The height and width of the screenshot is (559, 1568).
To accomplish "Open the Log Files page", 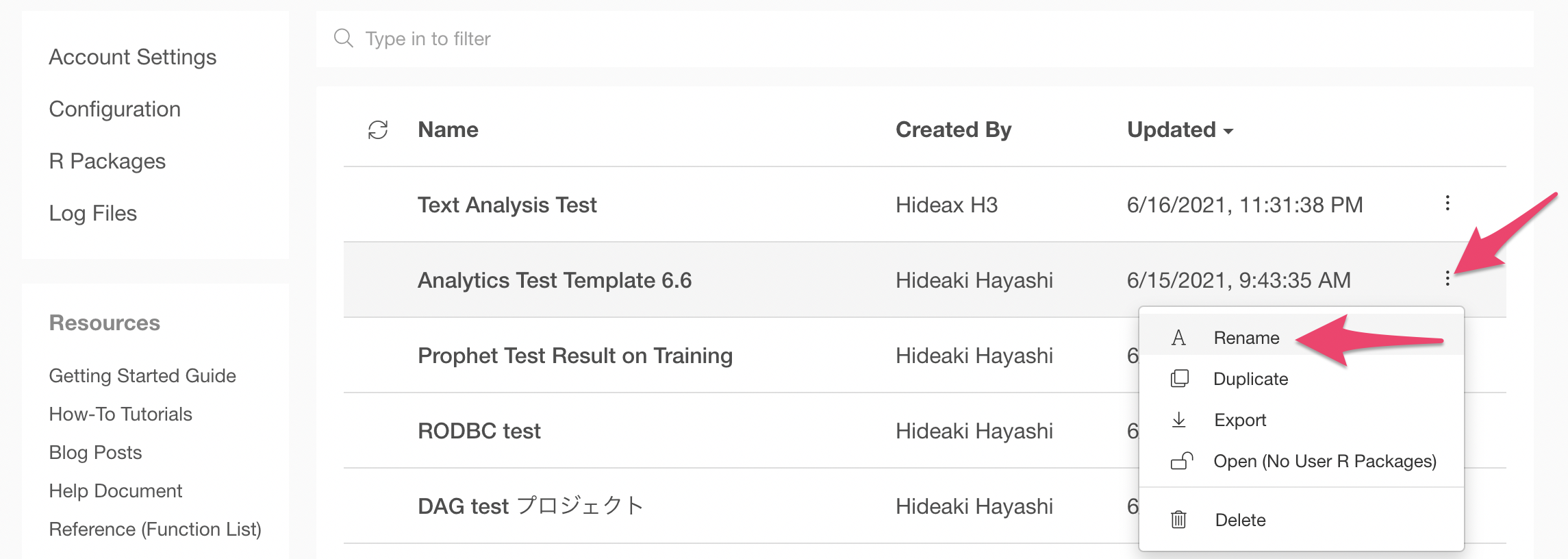I will coord(93,213).
